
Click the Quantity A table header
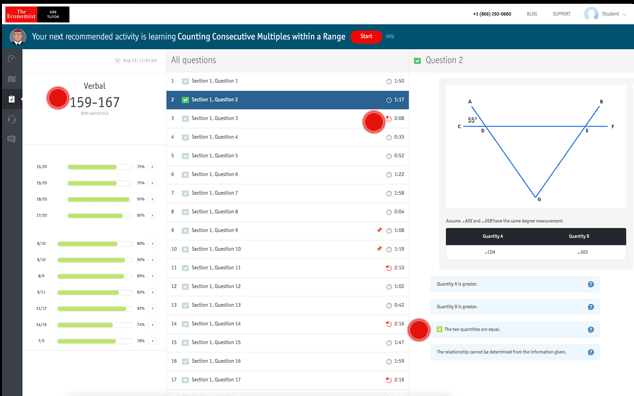[x=492, y=236]
